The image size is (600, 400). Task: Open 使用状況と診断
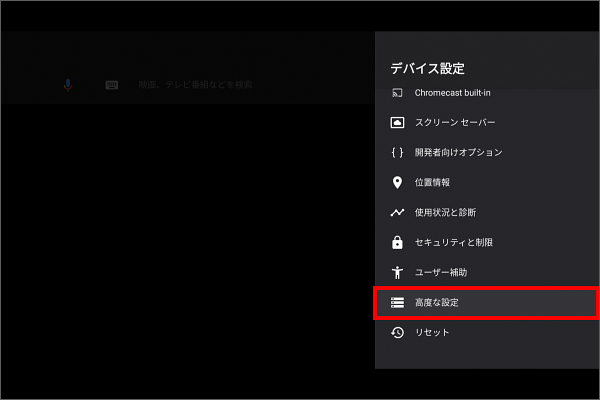pyautogui.click(x=445, y=212)
